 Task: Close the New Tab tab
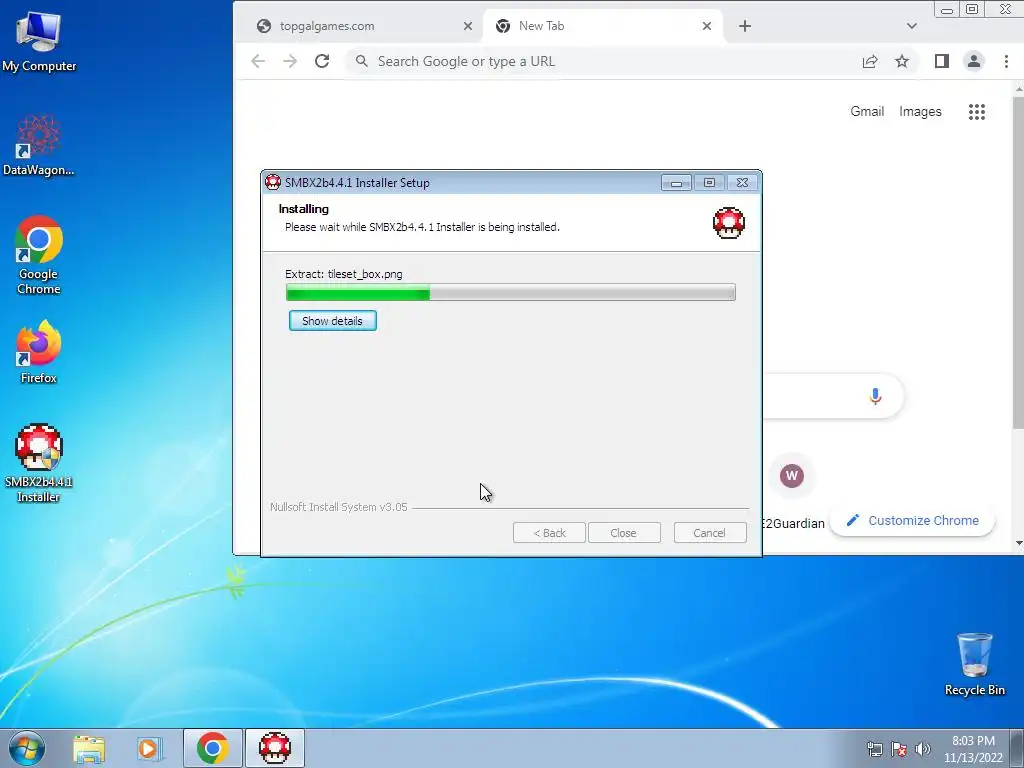(707, 26)
